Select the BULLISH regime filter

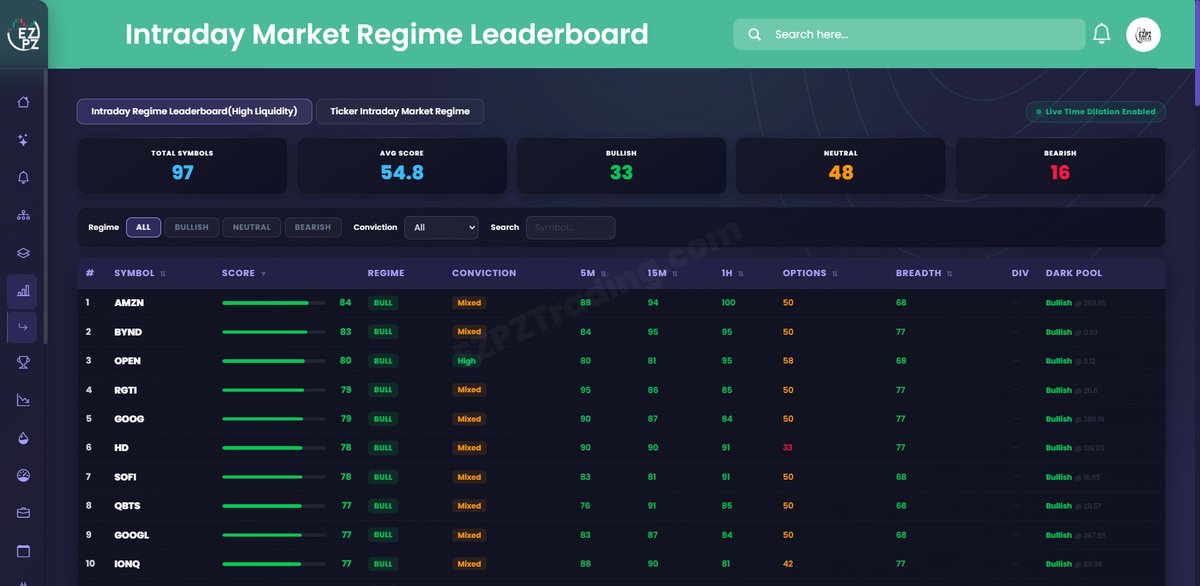(192, 227)
